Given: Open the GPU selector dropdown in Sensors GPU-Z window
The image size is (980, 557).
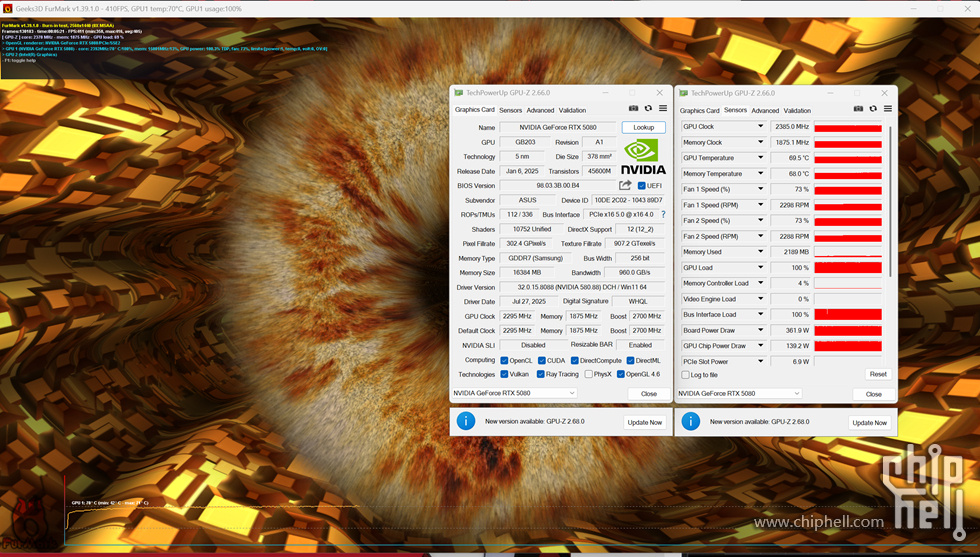Looking at the screenshot, I should tap(739, 393).
